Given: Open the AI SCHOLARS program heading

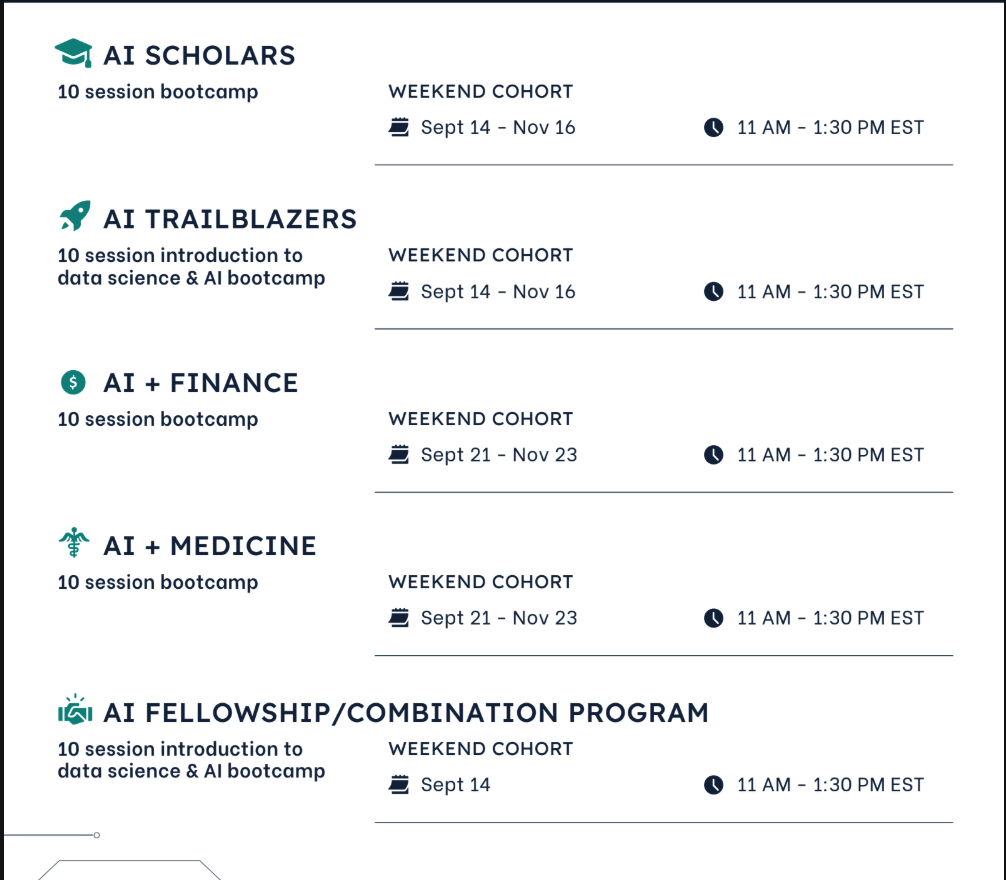Looking at the screenshot, I should tap(199, 55).
